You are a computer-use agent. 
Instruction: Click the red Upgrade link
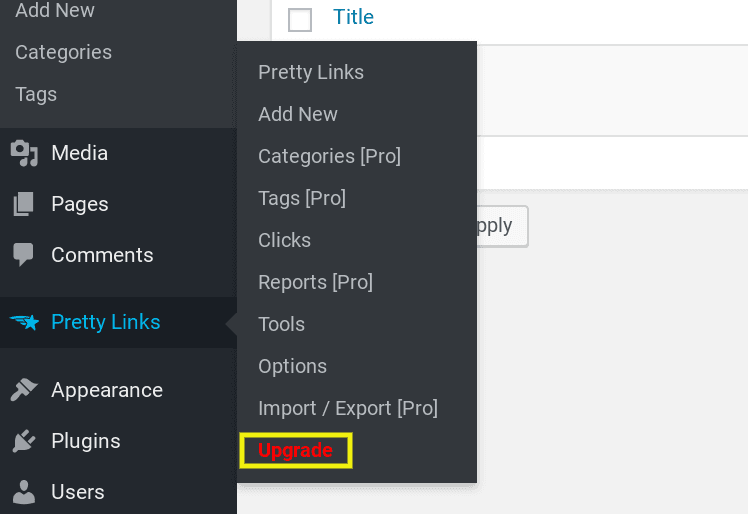click(295, 451)
